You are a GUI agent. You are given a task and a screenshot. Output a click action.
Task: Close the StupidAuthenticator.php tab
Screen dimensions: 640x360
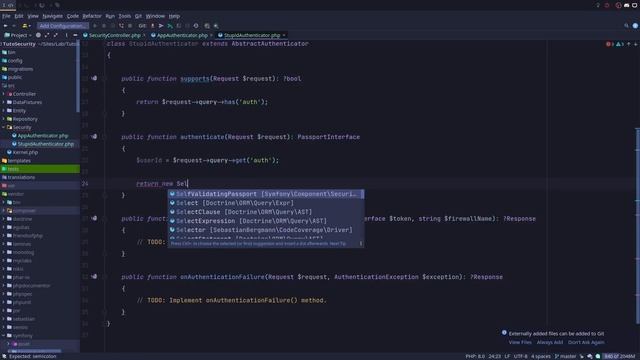(x=284, y=35)
